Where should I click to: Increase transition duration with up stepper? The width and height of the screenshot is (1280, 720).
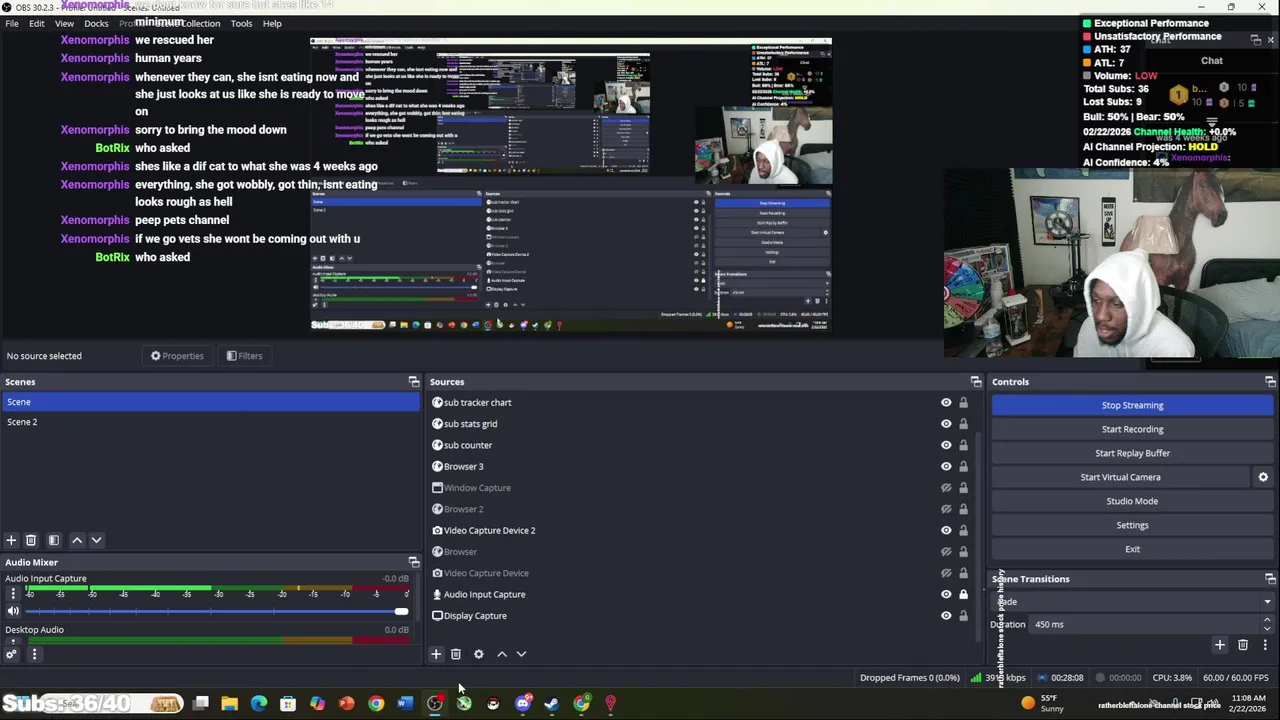tap(1267, 620)
